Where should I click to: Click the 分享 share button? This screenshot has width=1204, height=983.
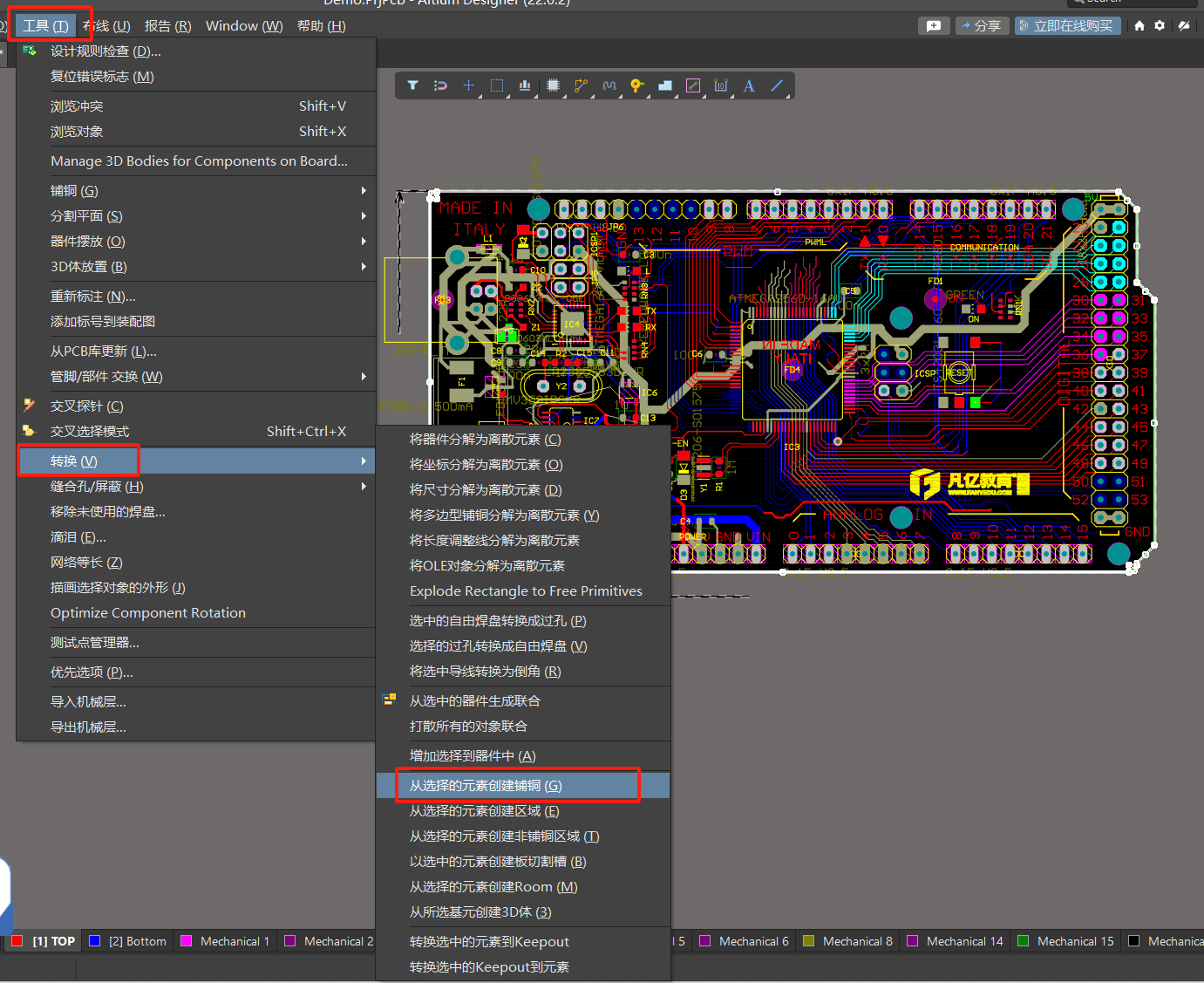982,26
